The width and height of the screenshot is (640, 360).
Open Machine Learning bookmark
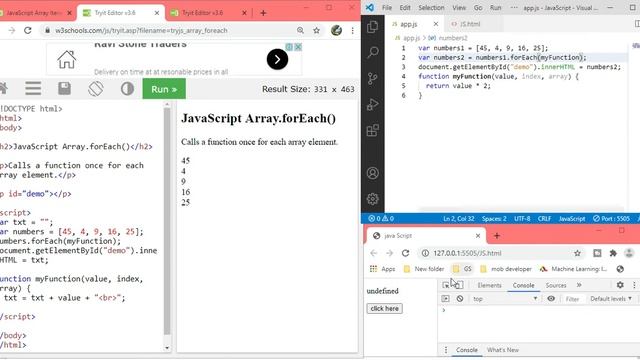click(573, 269)
